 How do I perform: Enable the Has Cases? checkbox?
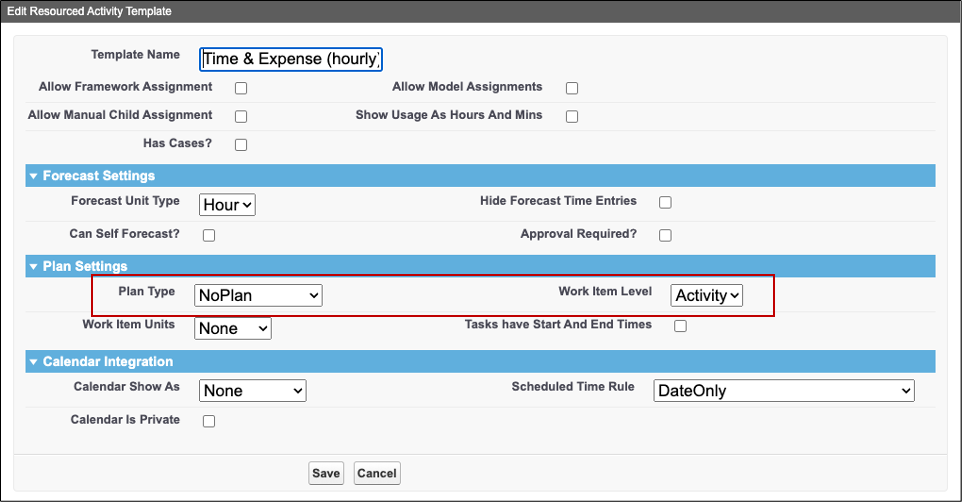click(x=241, y=144)
